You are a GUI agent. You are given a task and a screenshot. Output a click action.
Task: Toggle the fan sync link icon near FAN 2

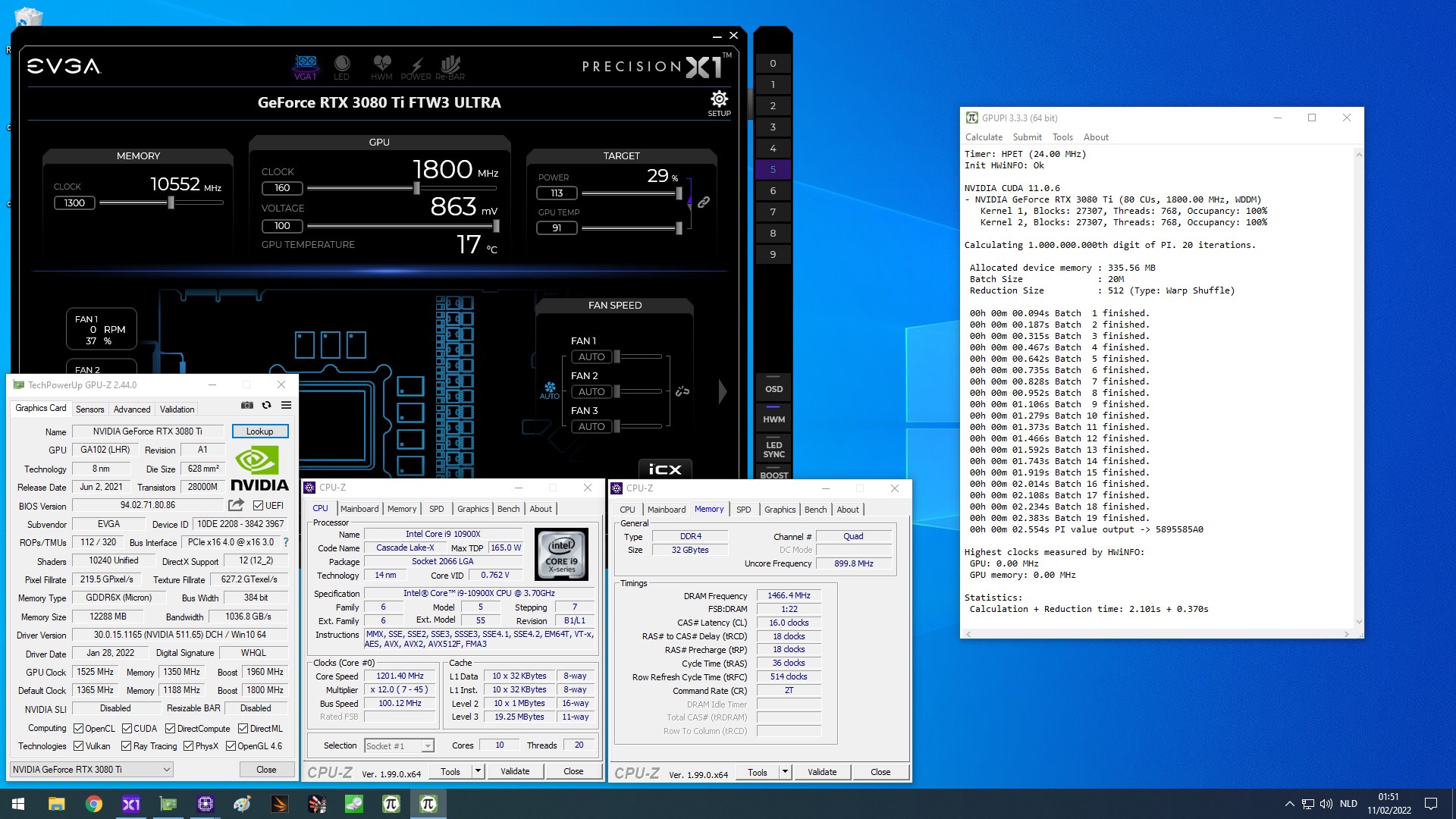pyautogui.click(x=682, y=391)
